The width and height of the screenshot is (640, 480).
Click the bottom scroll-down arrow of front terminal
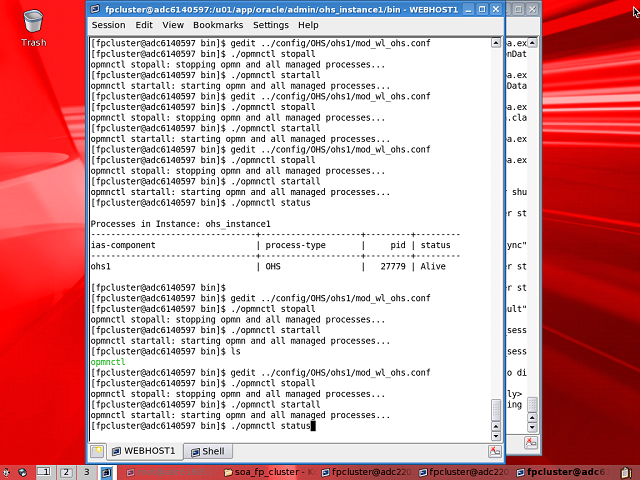pyautogui.click(x=496, y=436)
